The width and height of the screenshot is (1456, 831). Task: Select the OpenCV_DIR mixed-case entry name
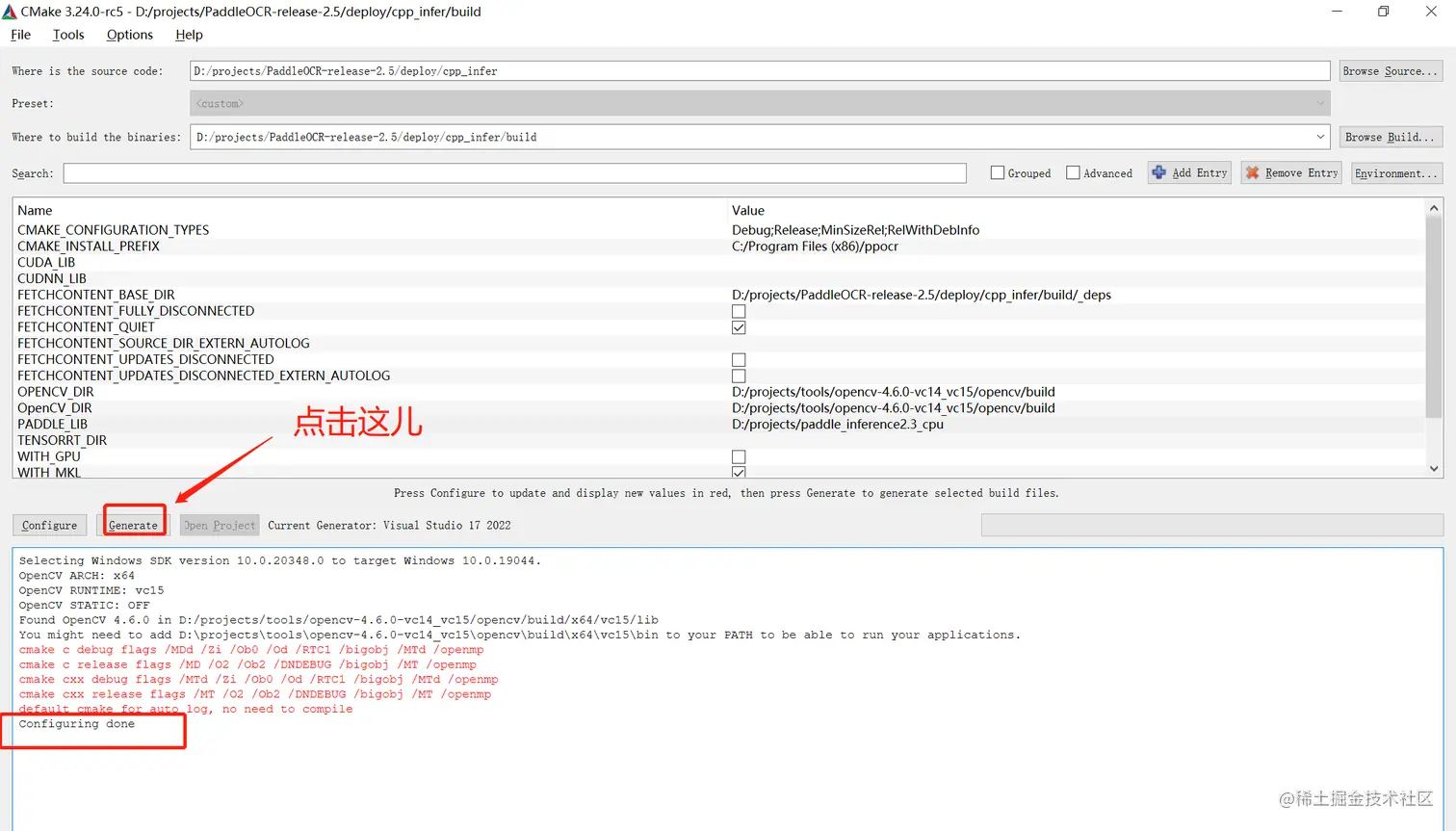point(55,408)
